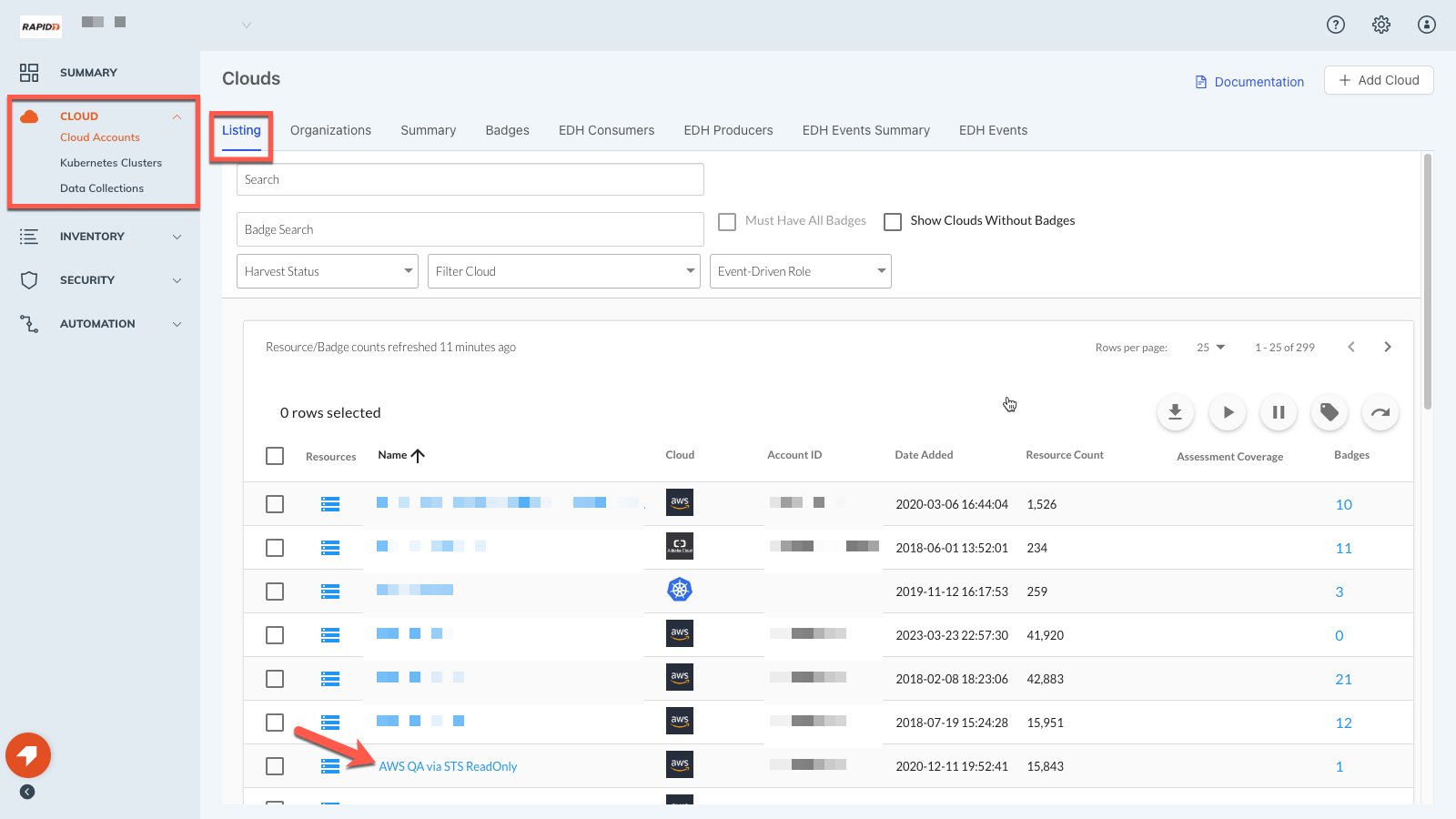Open the settings gear icon
The width and height of the screenshot is (1456, 819).
pyautogui.click(x=1380, y=25)
